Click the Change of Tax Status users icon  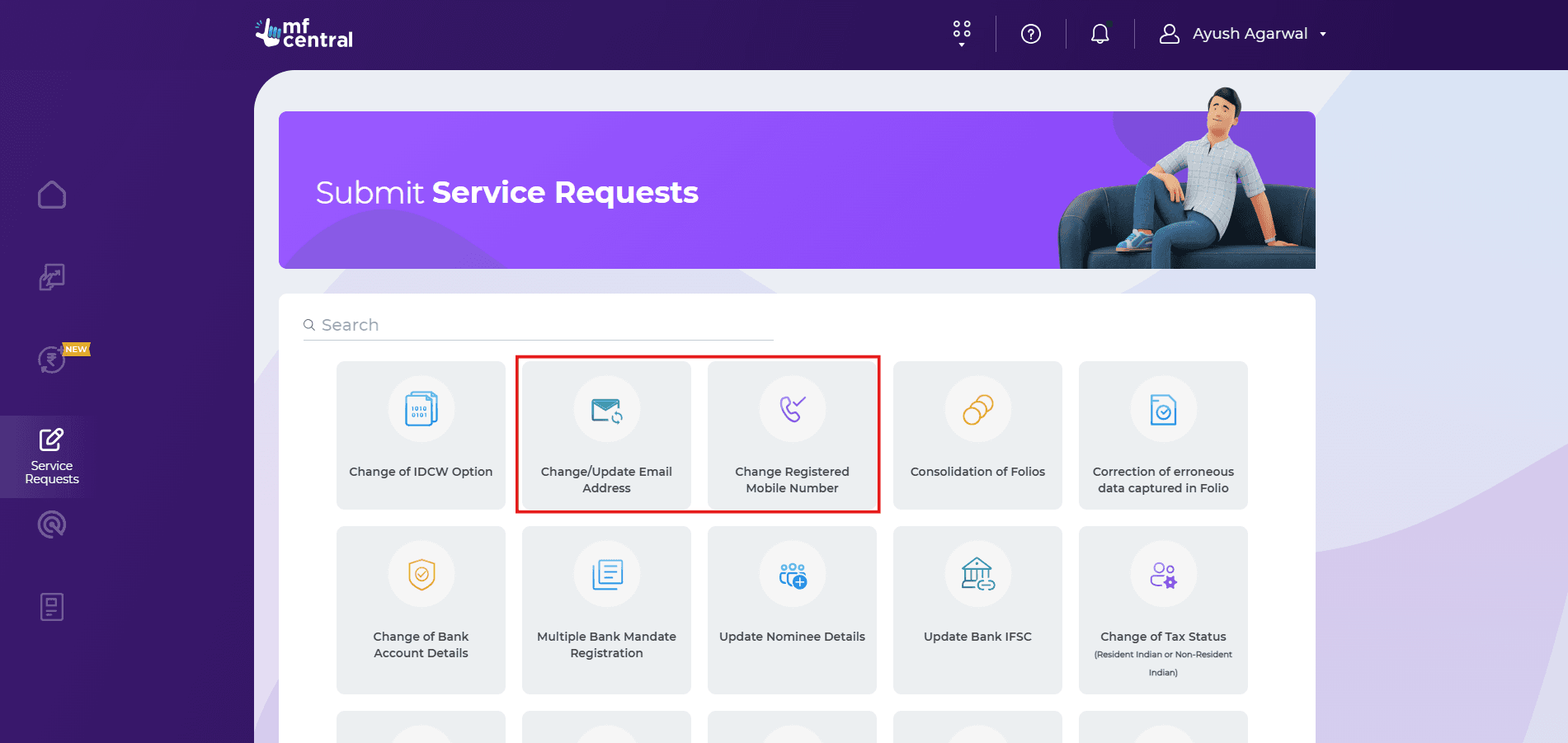click(1164, 574)
